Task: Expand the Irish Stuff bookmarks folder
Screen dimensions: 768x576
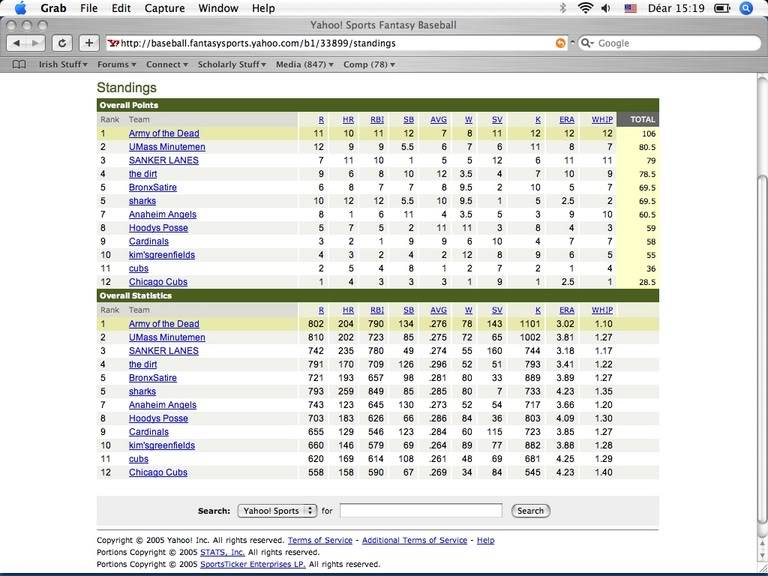Action: 63,64
